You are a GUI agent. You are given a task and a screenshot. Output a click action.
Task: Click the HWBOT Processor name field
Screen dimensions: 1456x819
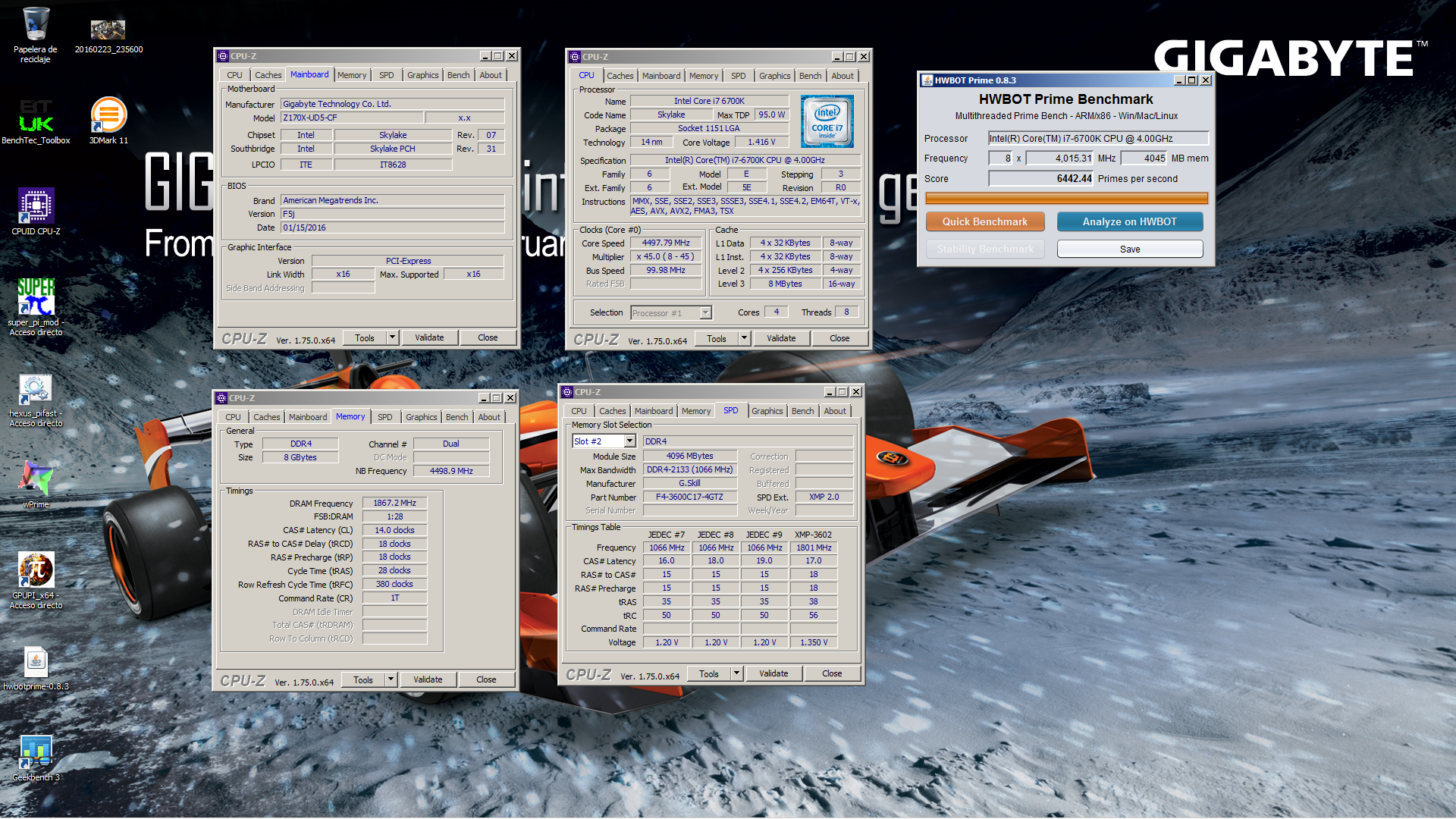pyautogui.click(x=1098, y=139)
